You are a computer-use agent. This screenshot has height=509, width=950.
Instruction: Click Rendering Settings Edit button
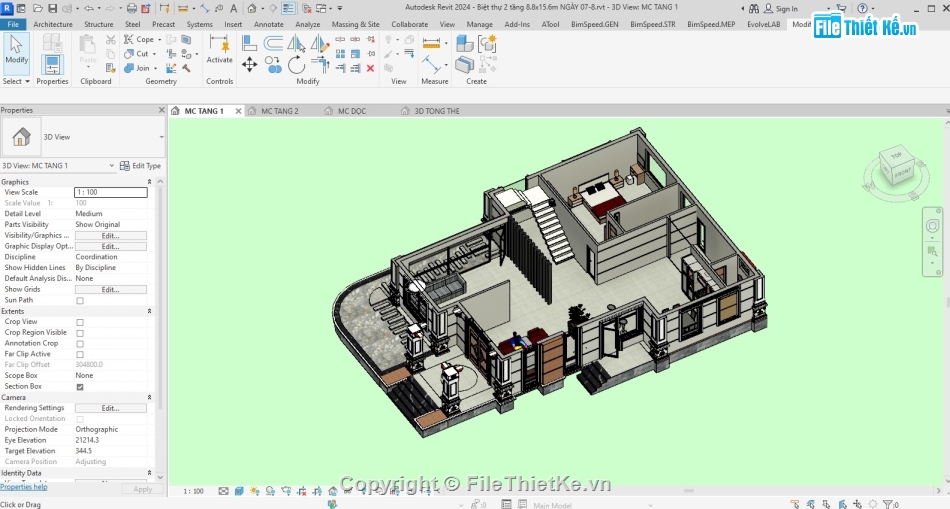coord(110,408)
